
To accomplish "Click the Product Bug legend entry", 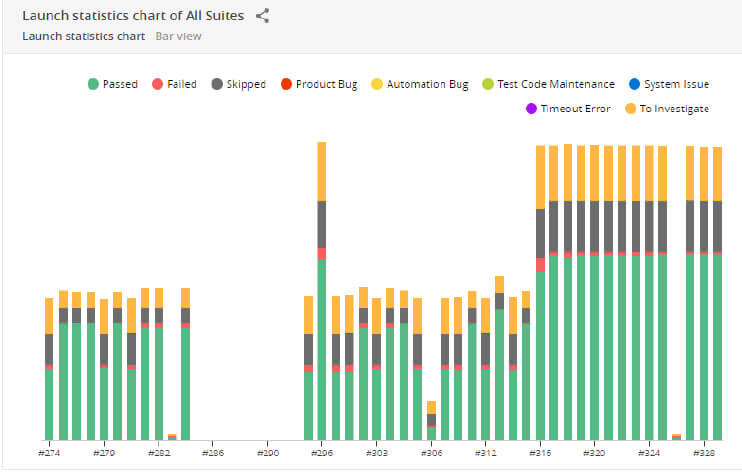I will [318, 84].
